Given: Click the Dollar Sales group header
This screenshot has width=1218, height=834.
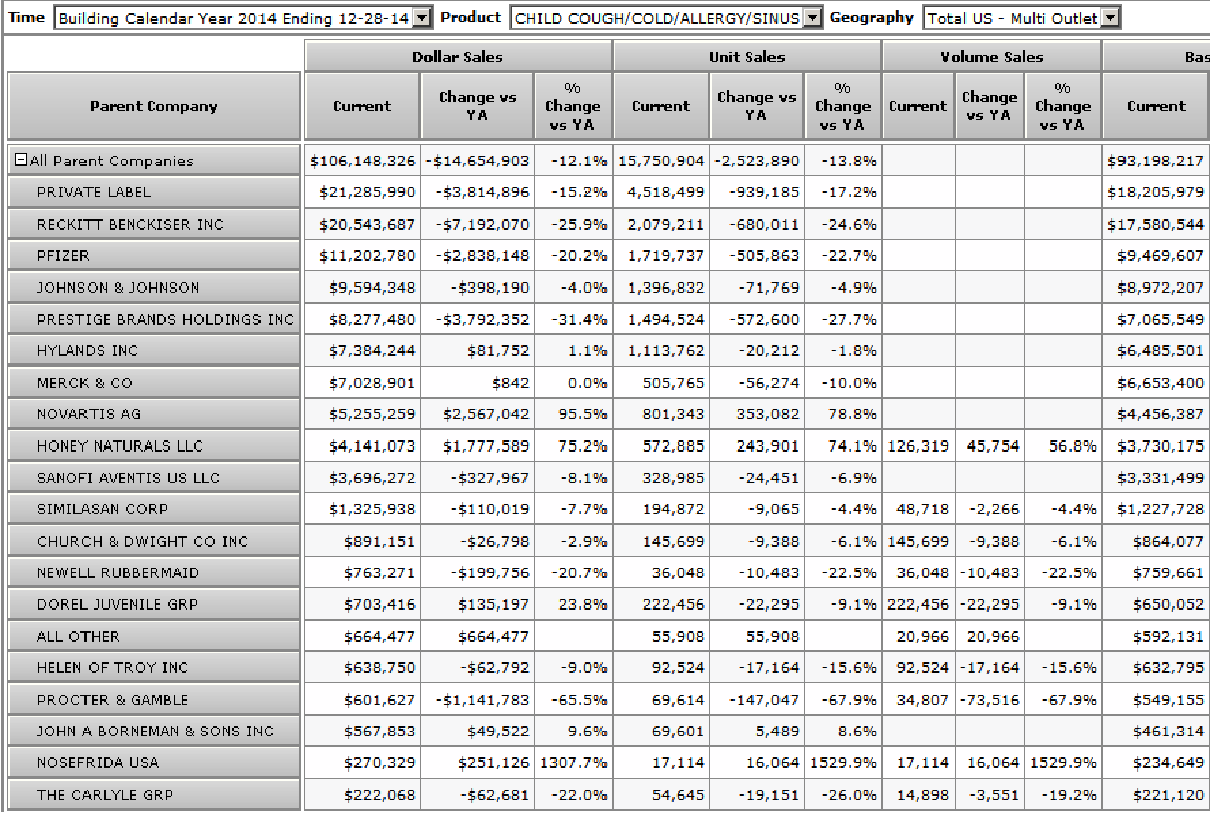Looking at the screenshot, I should click(458, 57).
